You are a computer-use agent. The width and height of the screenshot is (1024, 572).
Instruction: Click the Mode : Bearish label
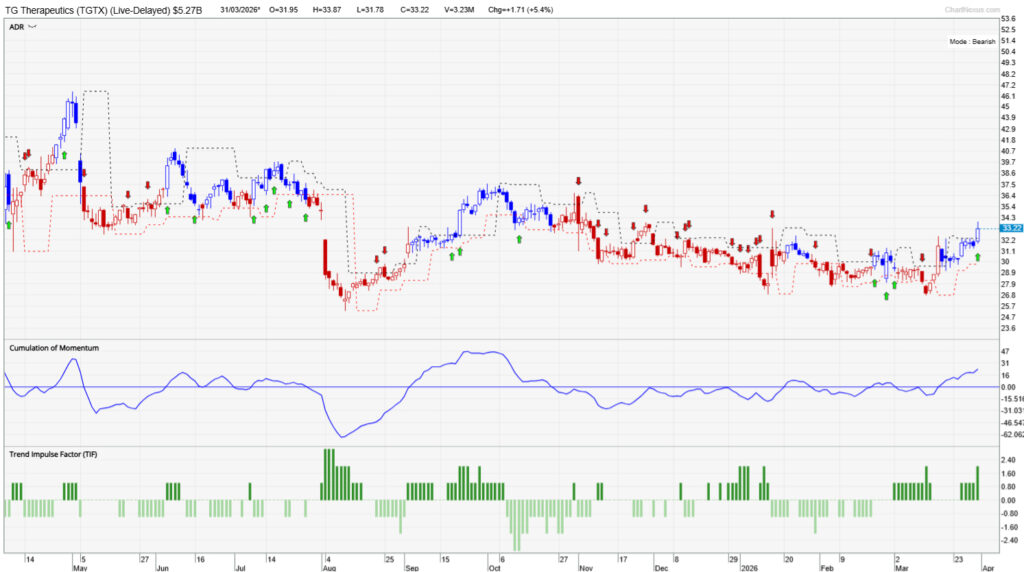(x=972, y=41)
